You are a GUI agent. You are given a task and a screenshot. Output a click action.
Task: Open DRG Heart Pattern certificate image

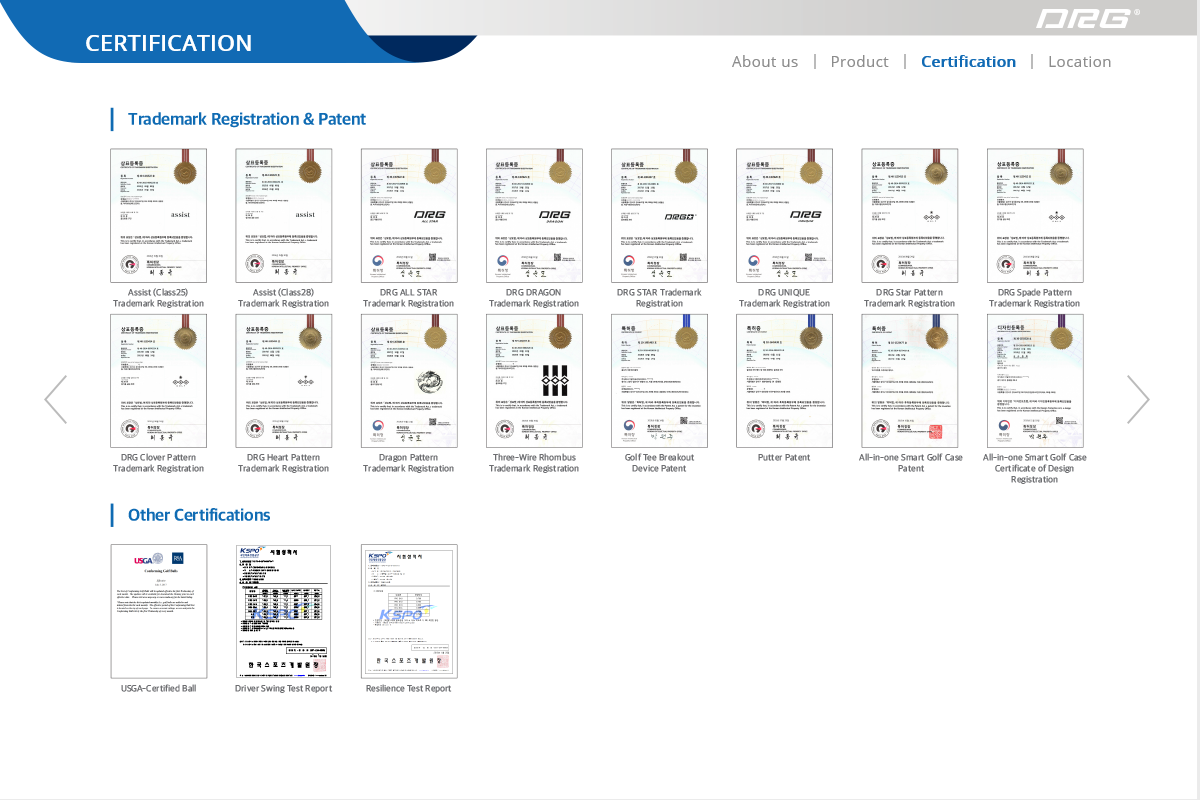pos(284,381)
